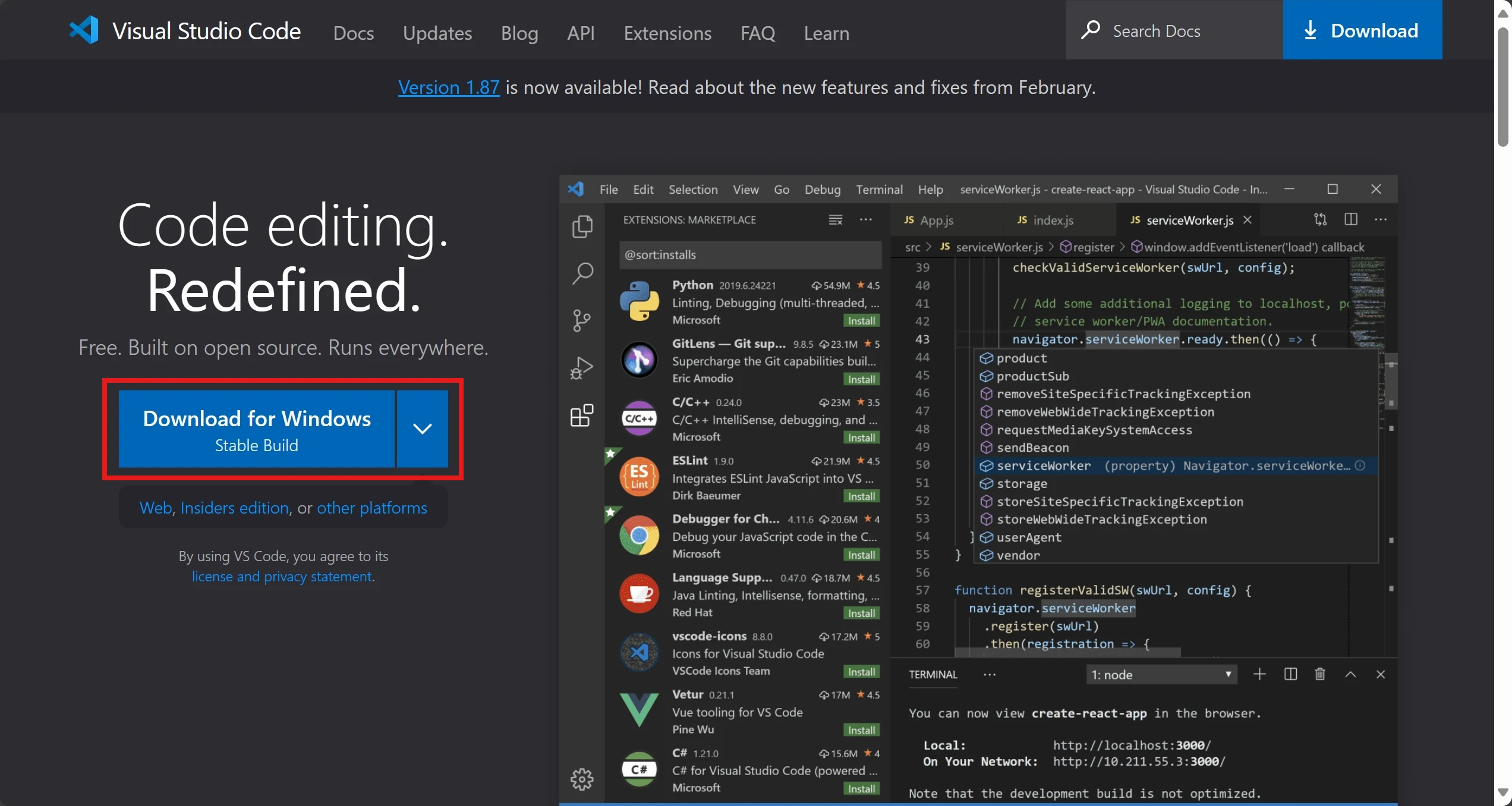1512x806 pixels.
Task: Click the open changes compare icon
Action: coord(1320,220)
